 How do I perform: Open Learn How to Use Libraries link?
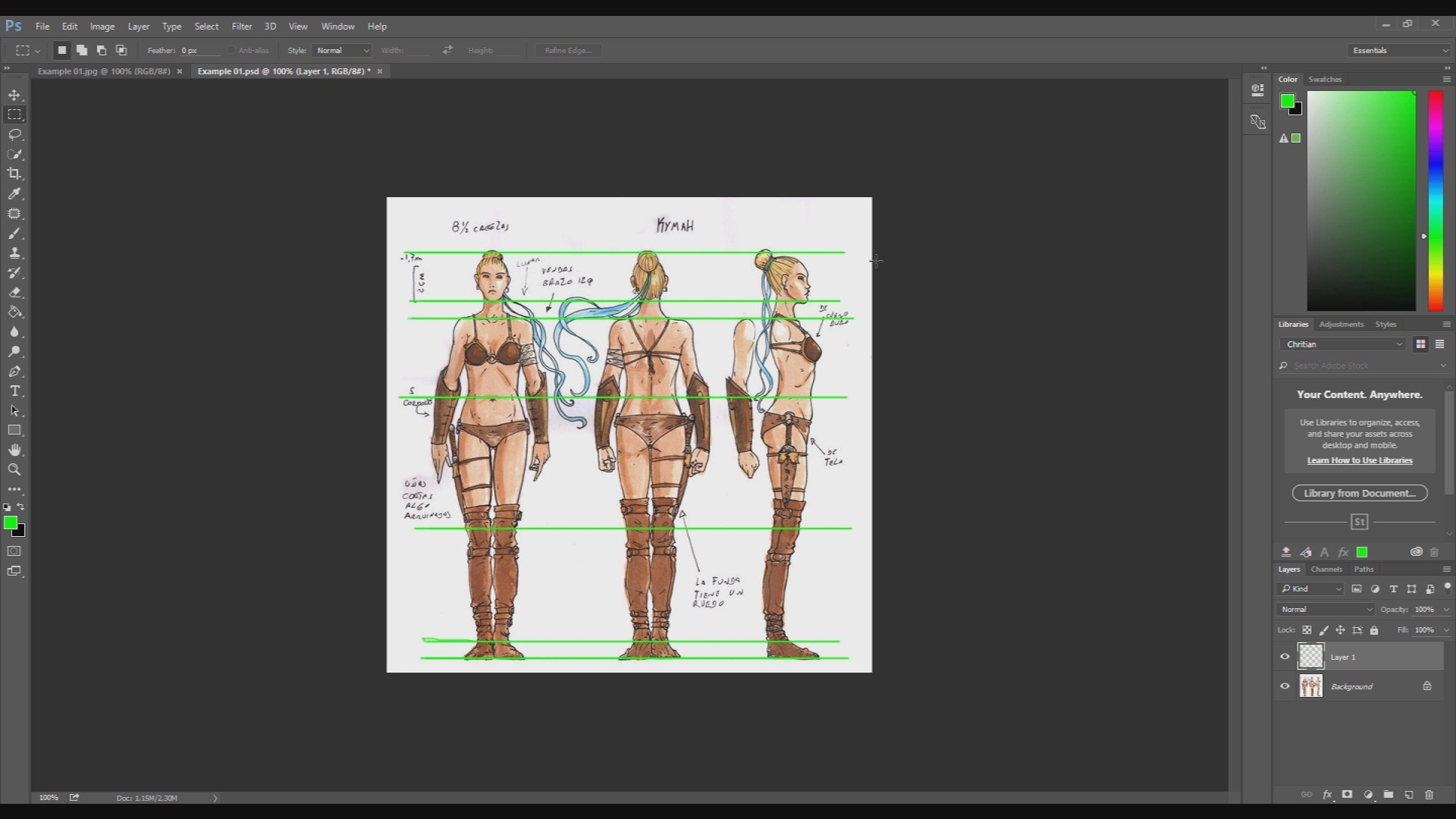[1360, 461]
